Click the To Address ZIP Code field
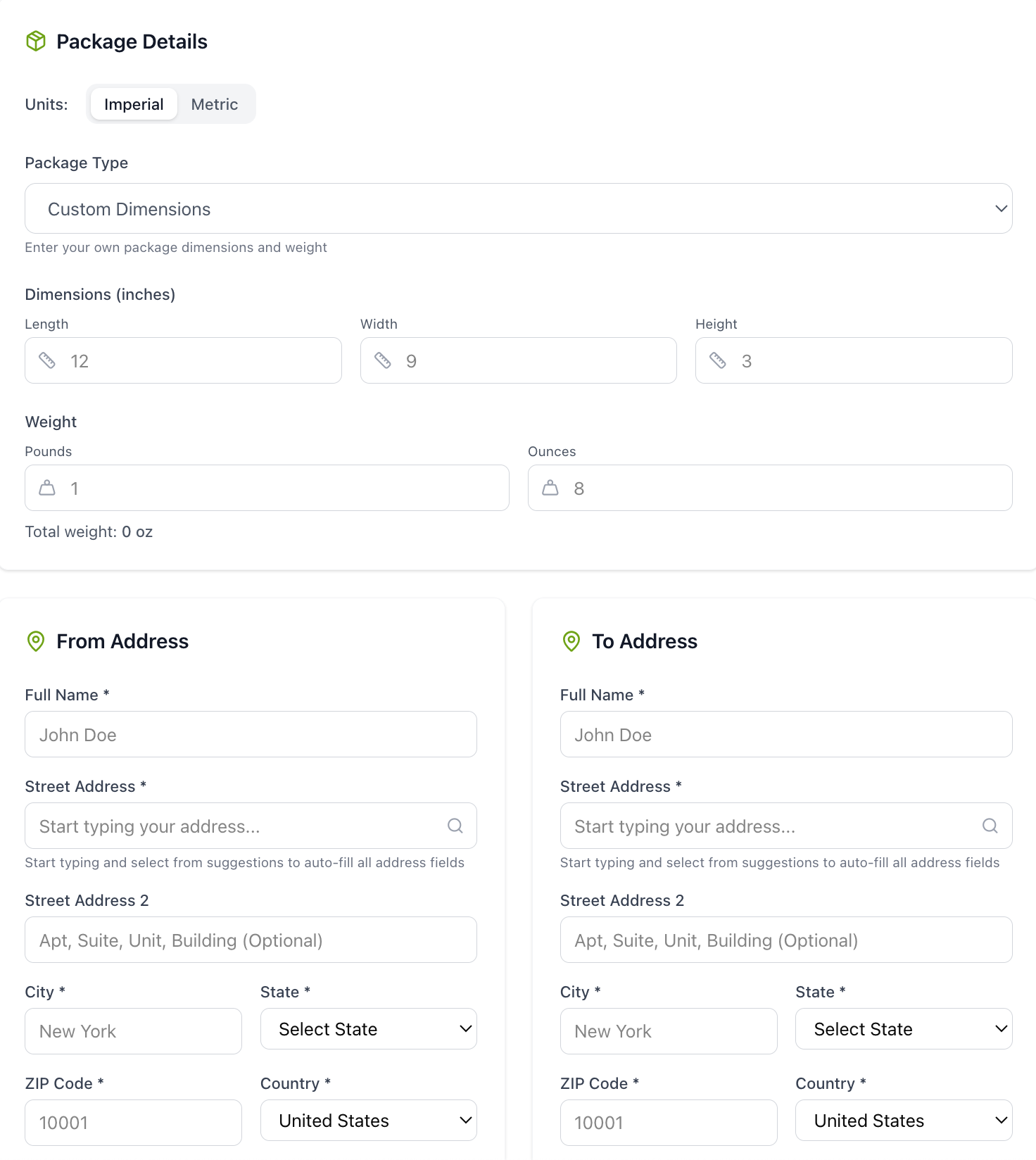The width and height of the screenshot is (1036, 1160). pos(669,1123)
